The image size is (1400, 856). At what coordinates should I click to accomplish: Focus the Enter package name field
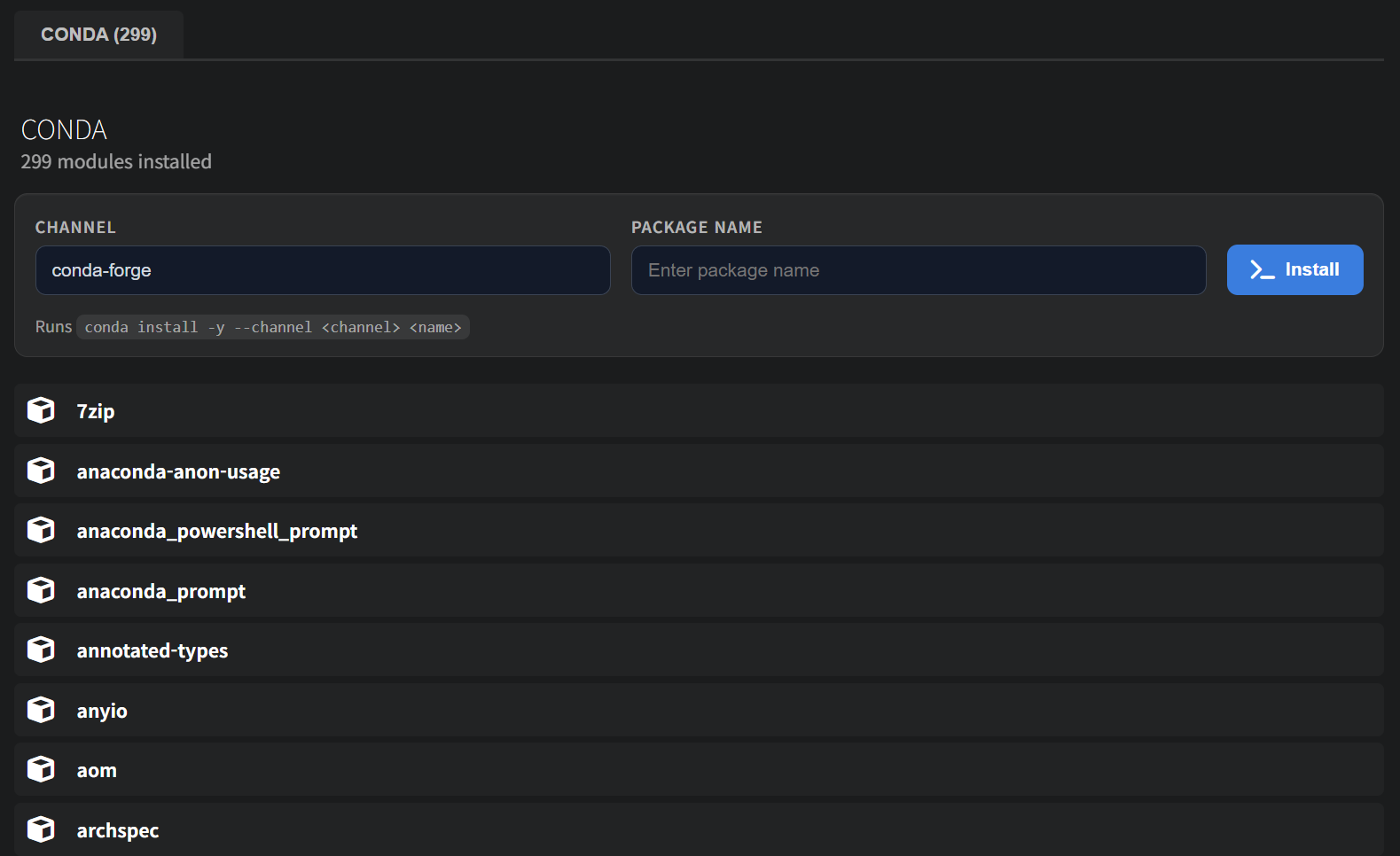tap(919, 270)
